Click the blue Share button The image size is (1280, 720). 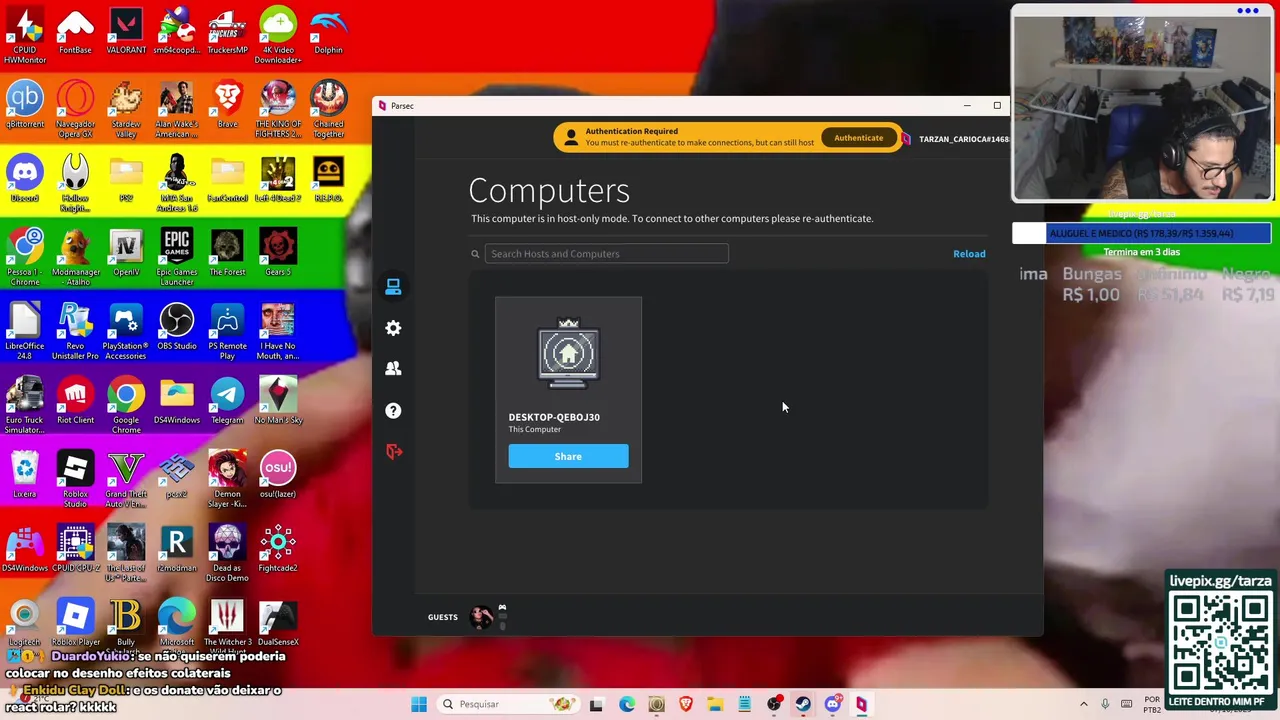click(x=568, y=456)
